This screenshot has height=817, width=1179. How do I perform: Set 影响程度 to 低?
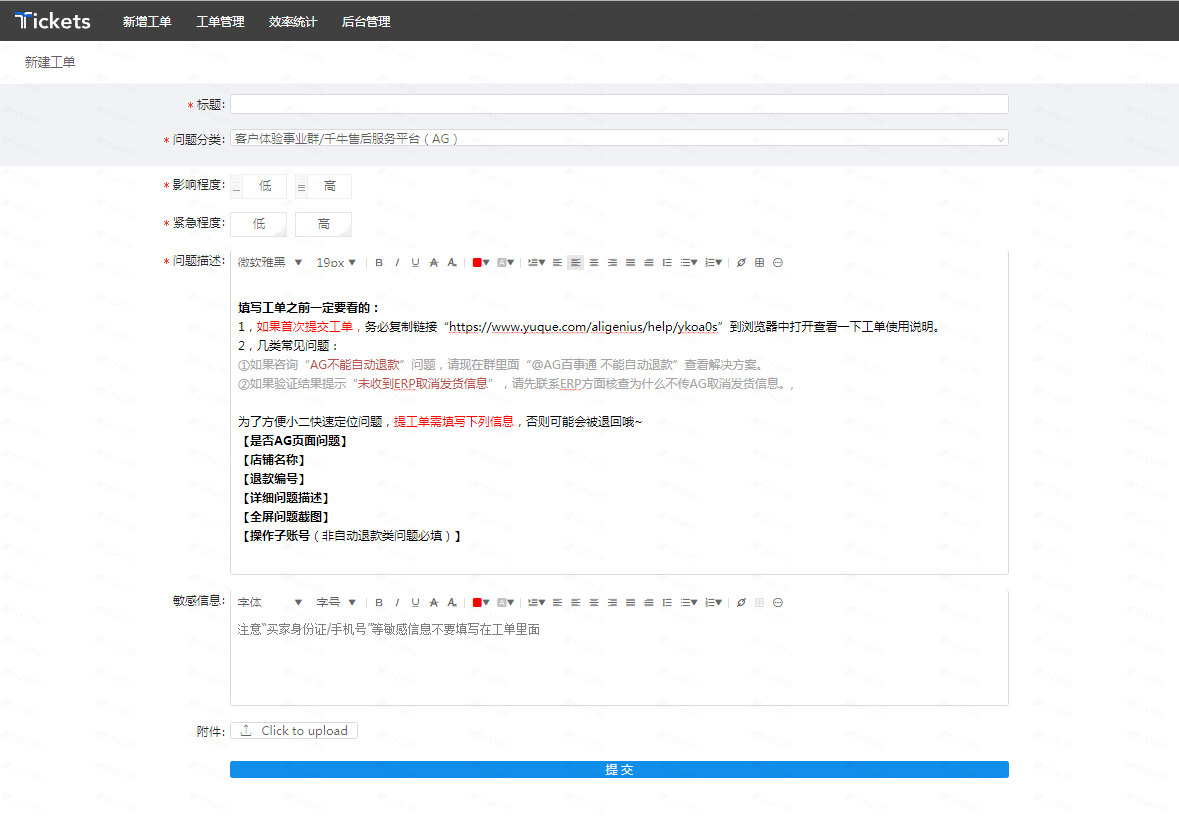tap(259, 186)
